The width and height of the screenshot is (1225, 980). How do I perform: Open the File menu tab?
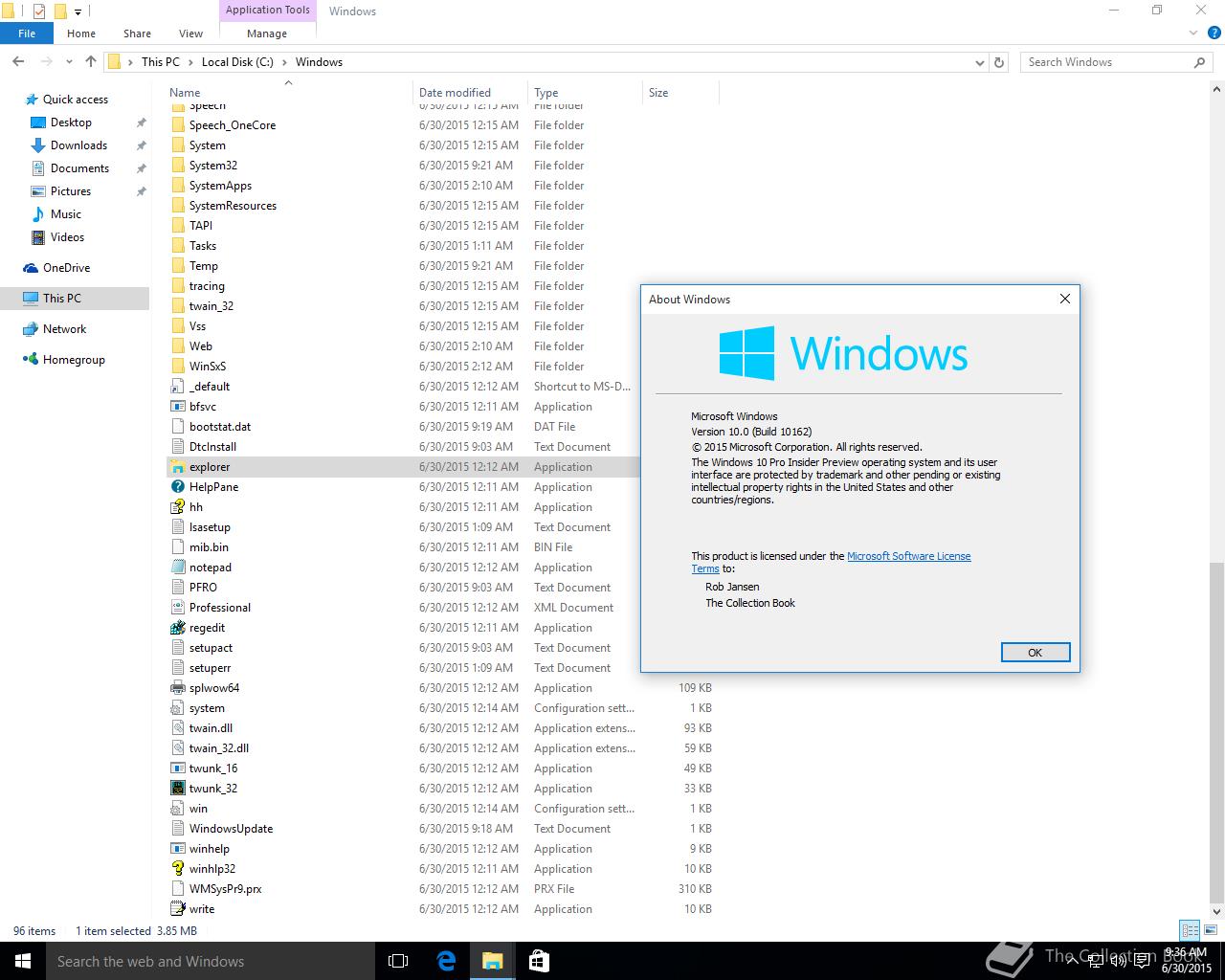[x=27, y=33]
